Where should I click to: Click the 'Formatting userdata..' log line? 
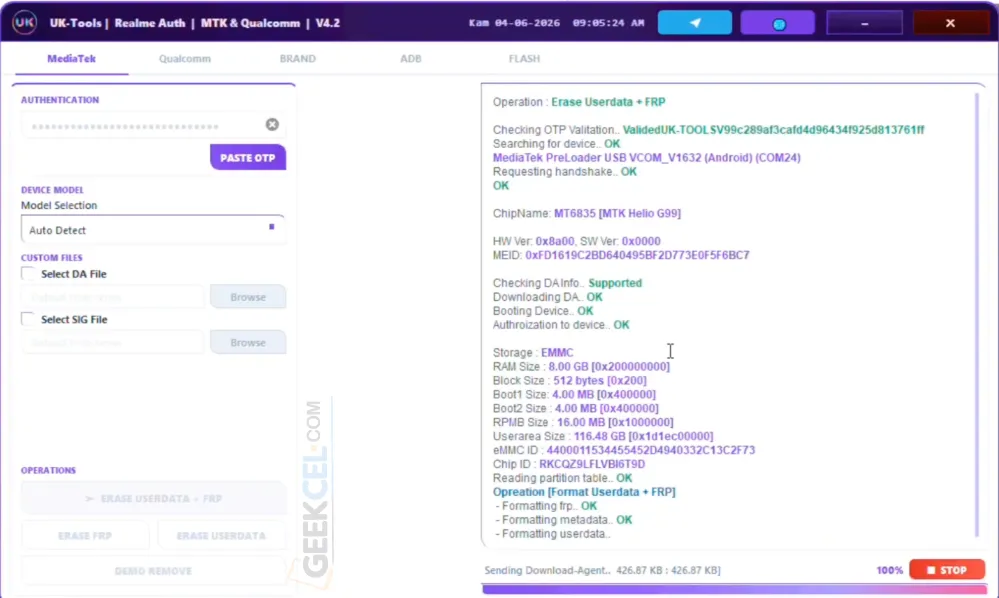point(553,534)
